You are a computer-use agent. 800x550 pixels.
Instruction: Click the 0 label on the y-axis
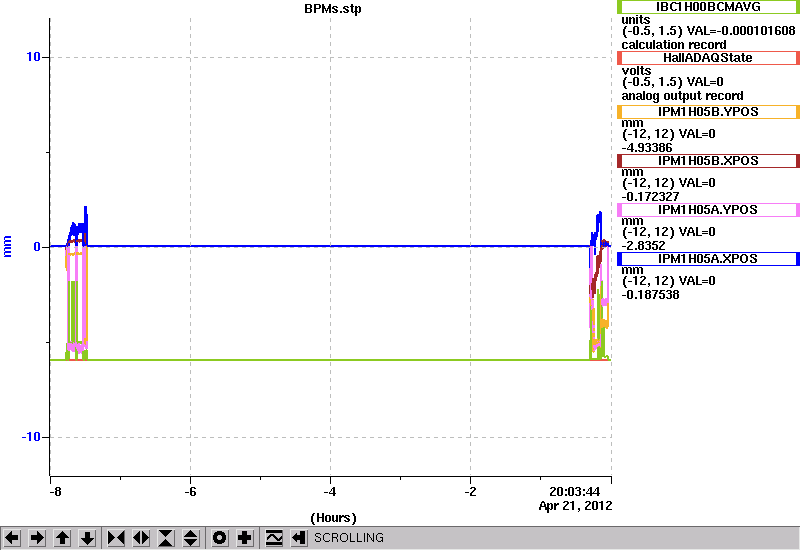click(x=37, y=247)
